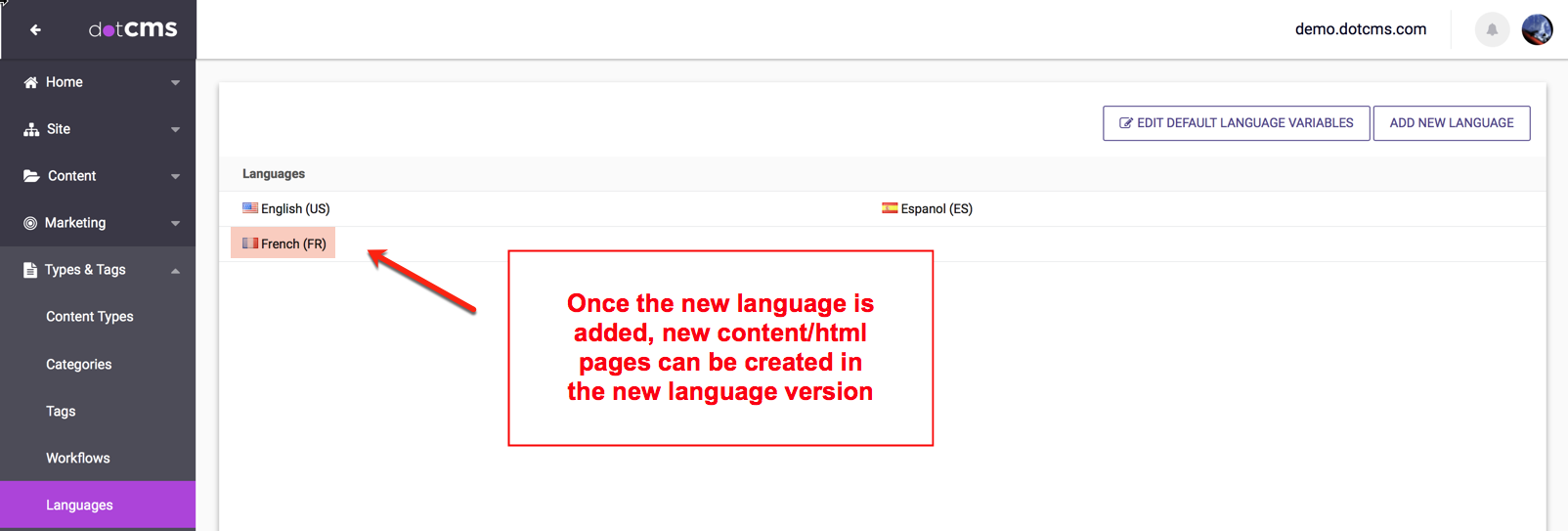Click the Home house icon in sidebar
This screenshot has height=531, width=1568.
(30, 82)
